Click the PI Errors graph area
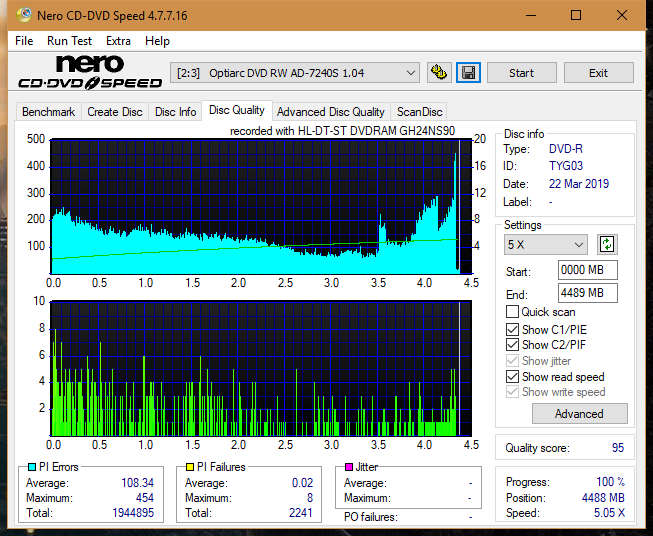653x536 pixels. (x=261, y=206)
